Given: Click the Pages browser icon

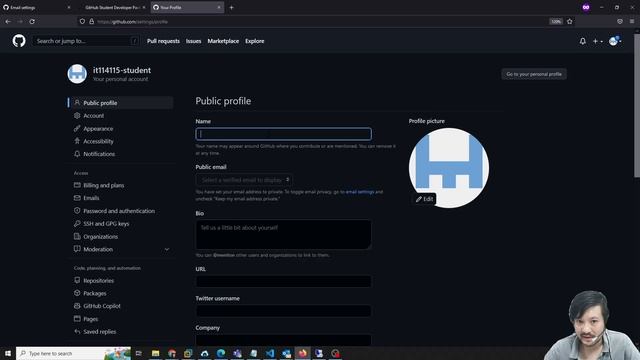Looking at the screenshot, I should tap(77, 319).
